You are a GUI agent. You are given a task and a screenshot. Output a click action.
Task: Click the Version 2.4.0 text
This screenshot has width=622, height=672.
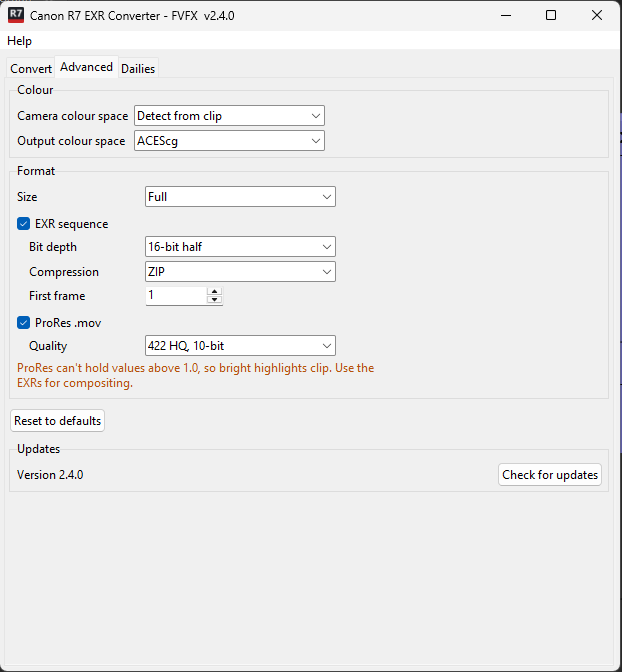(50, 475)
